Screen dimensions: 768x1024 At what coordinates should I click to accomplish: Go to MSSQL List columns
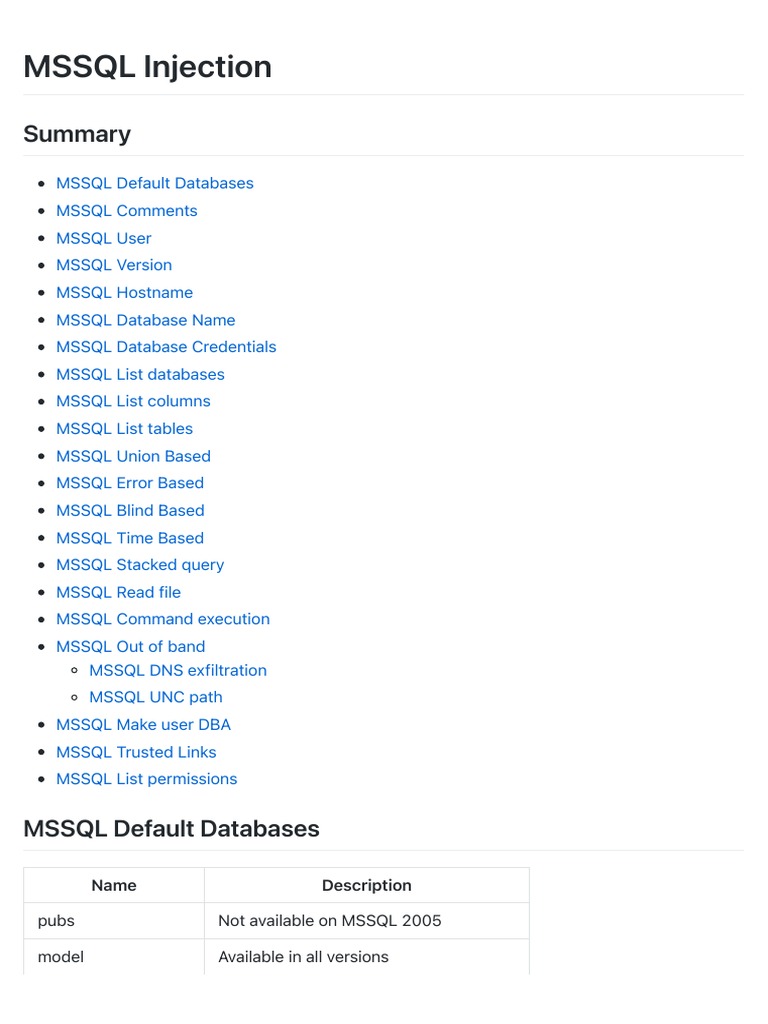coord(133,401)
